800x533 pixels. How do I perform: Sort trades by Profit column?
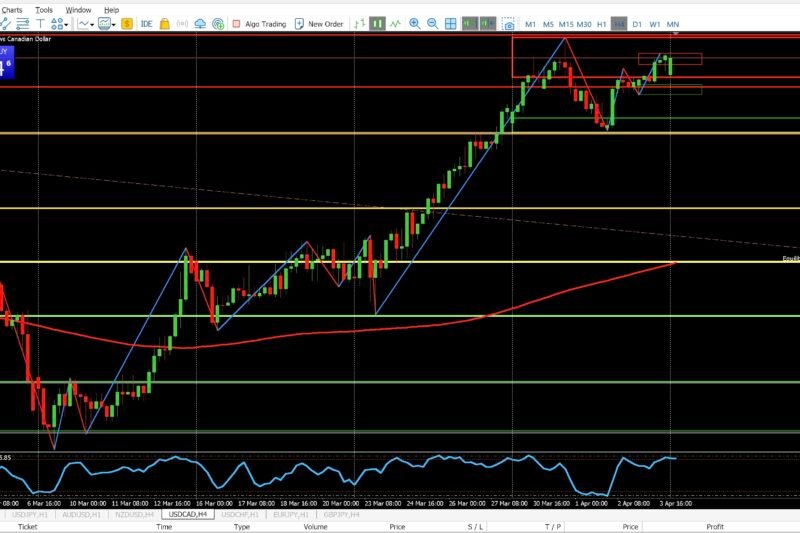click(715, 527)
